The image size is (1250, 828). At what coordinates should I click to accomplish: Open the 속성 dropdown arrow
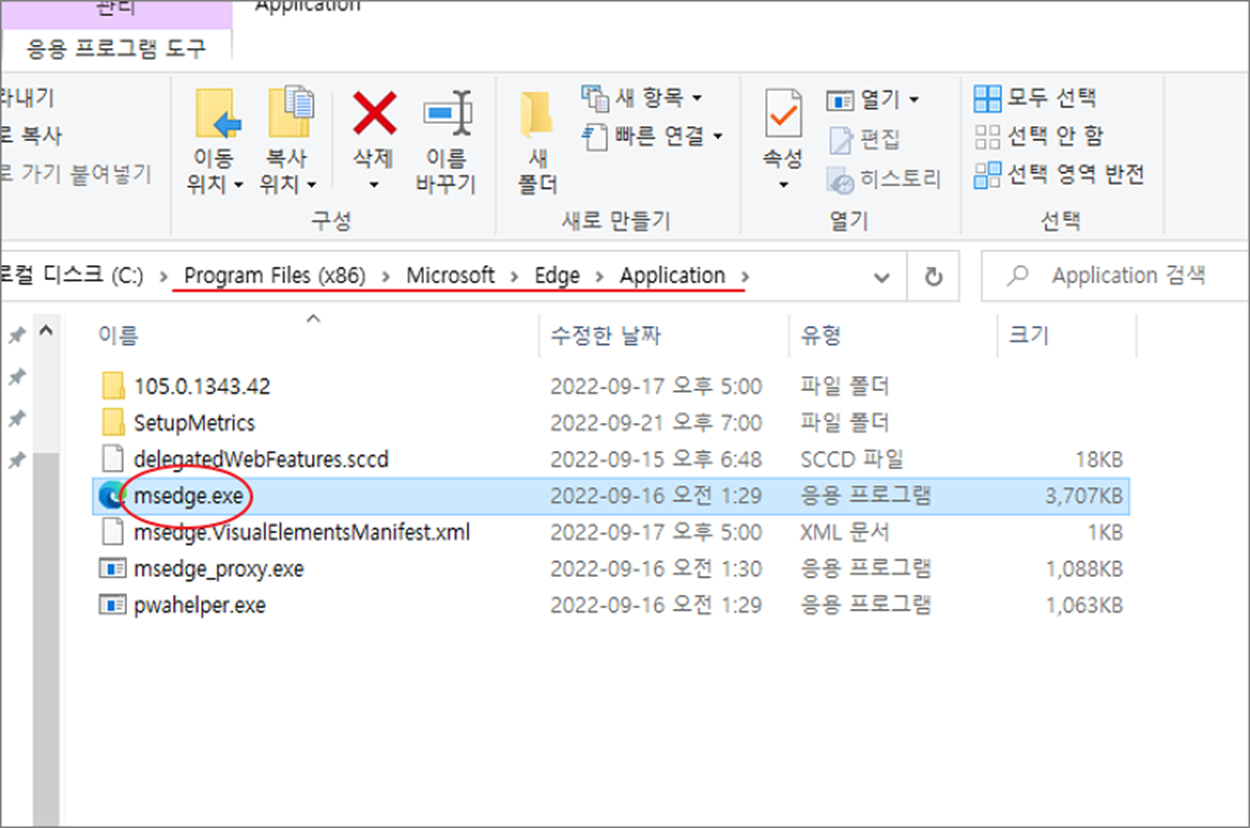click(x=783, y=186)
